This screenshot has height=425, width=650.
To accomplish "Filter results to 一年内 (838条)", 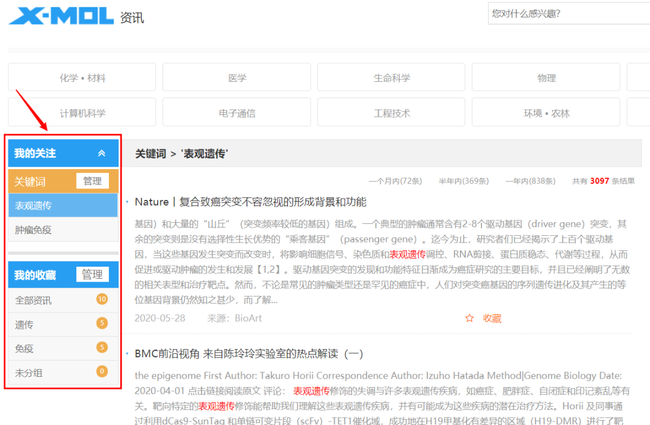I will point(529,182).
